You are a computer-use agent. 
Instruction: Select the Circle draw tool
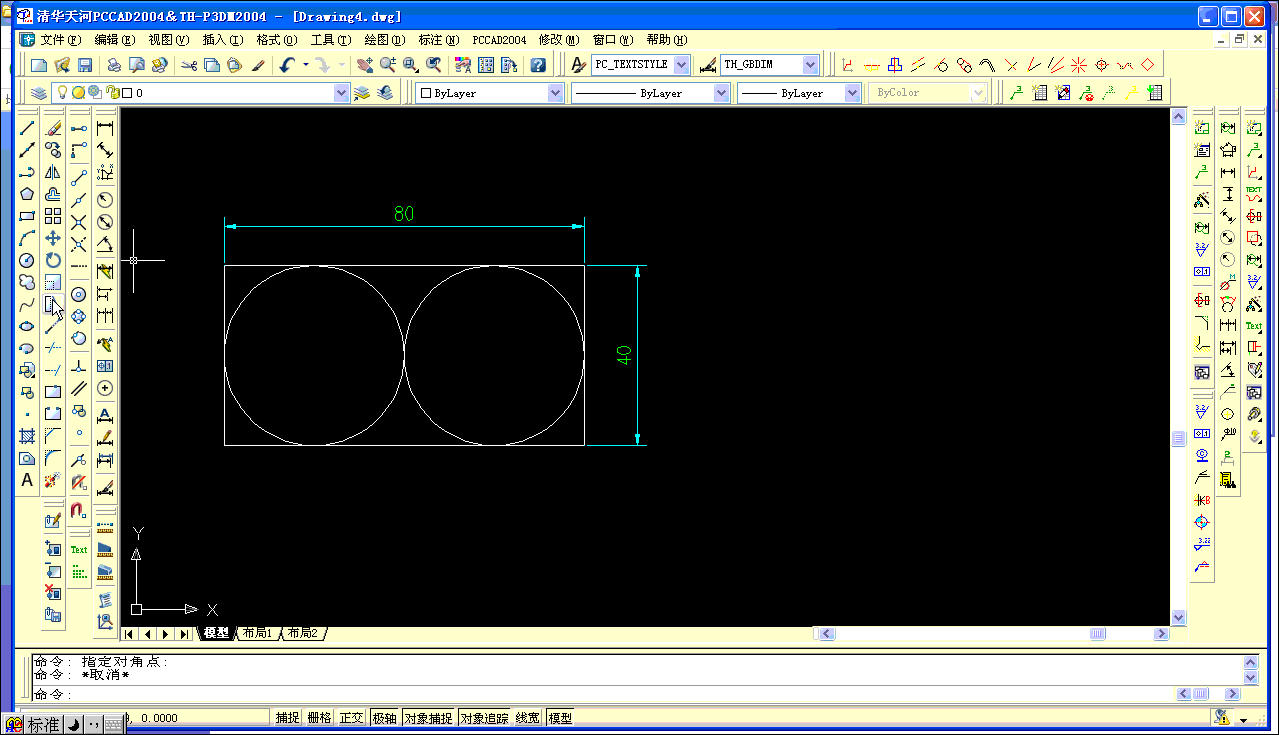click(x=27, y=260)
